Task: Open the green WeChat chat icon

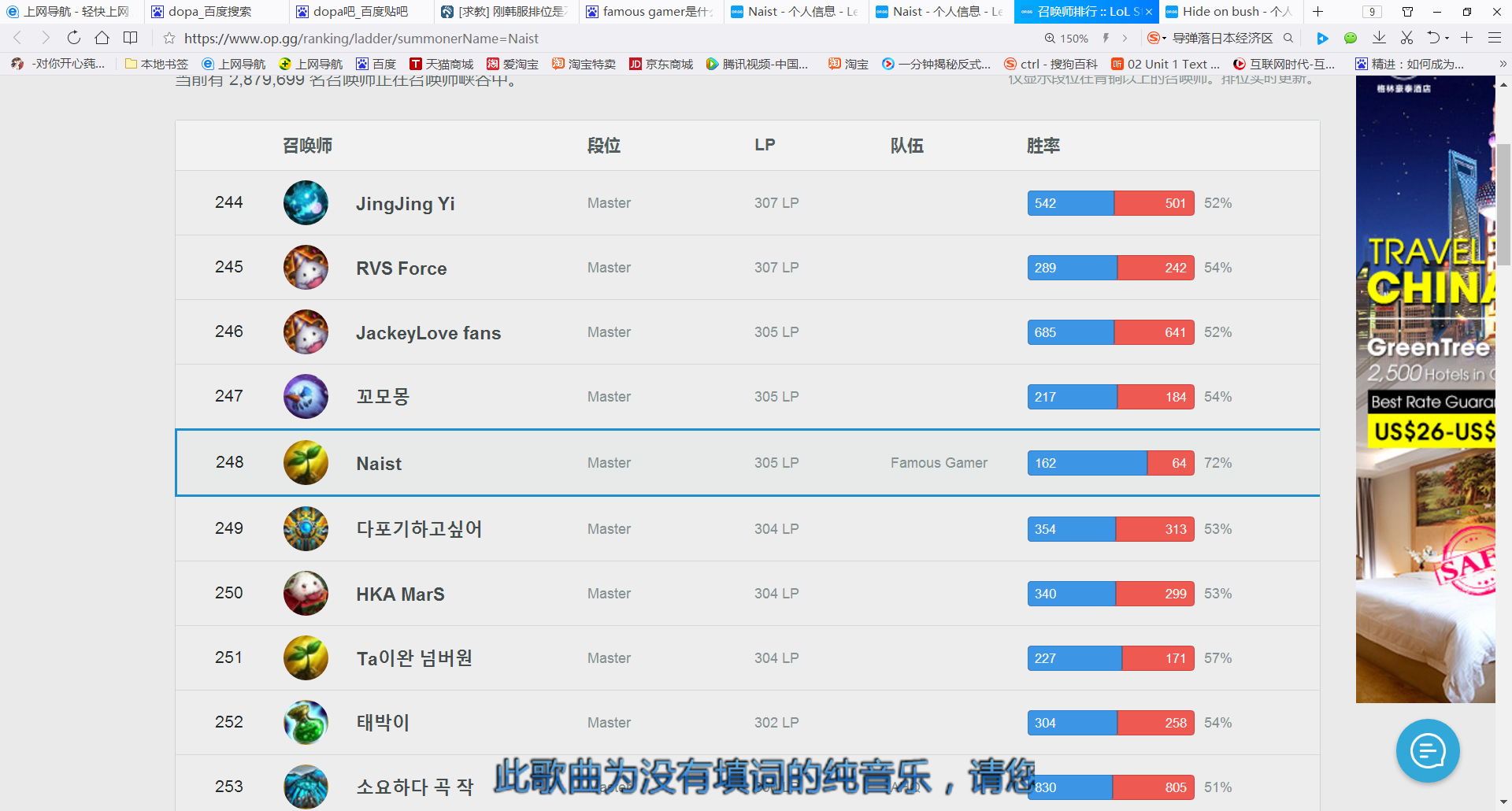Action: tap(1351, 38)
